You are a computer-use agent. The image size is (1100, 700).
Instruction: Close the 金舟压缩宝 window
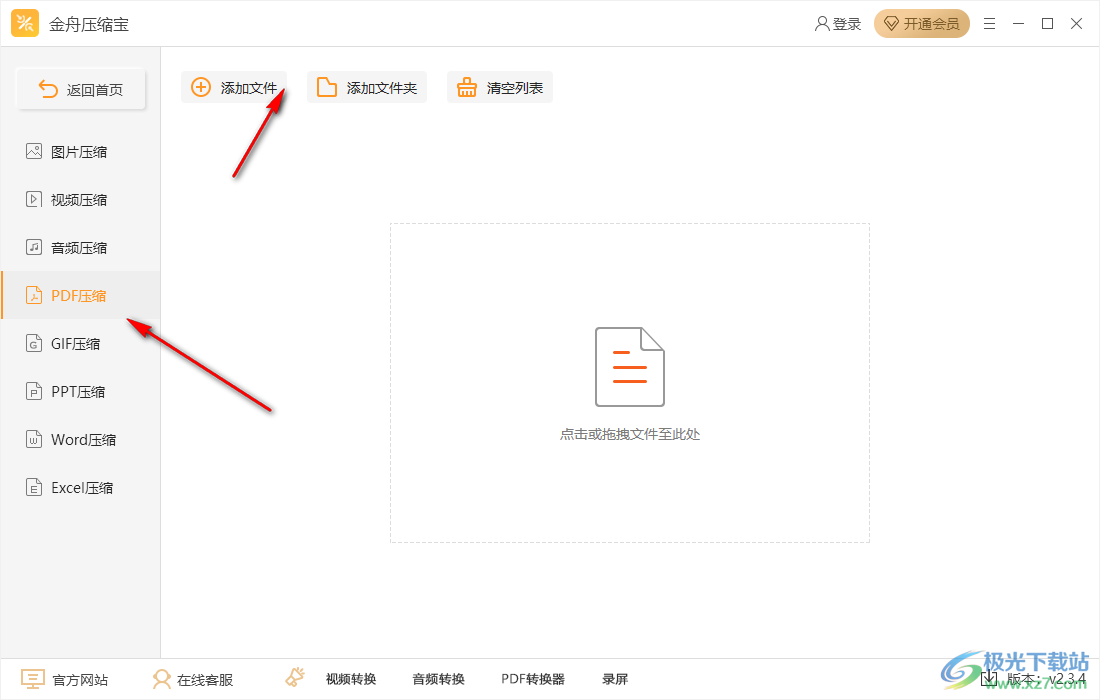[x=1077, y=24]
